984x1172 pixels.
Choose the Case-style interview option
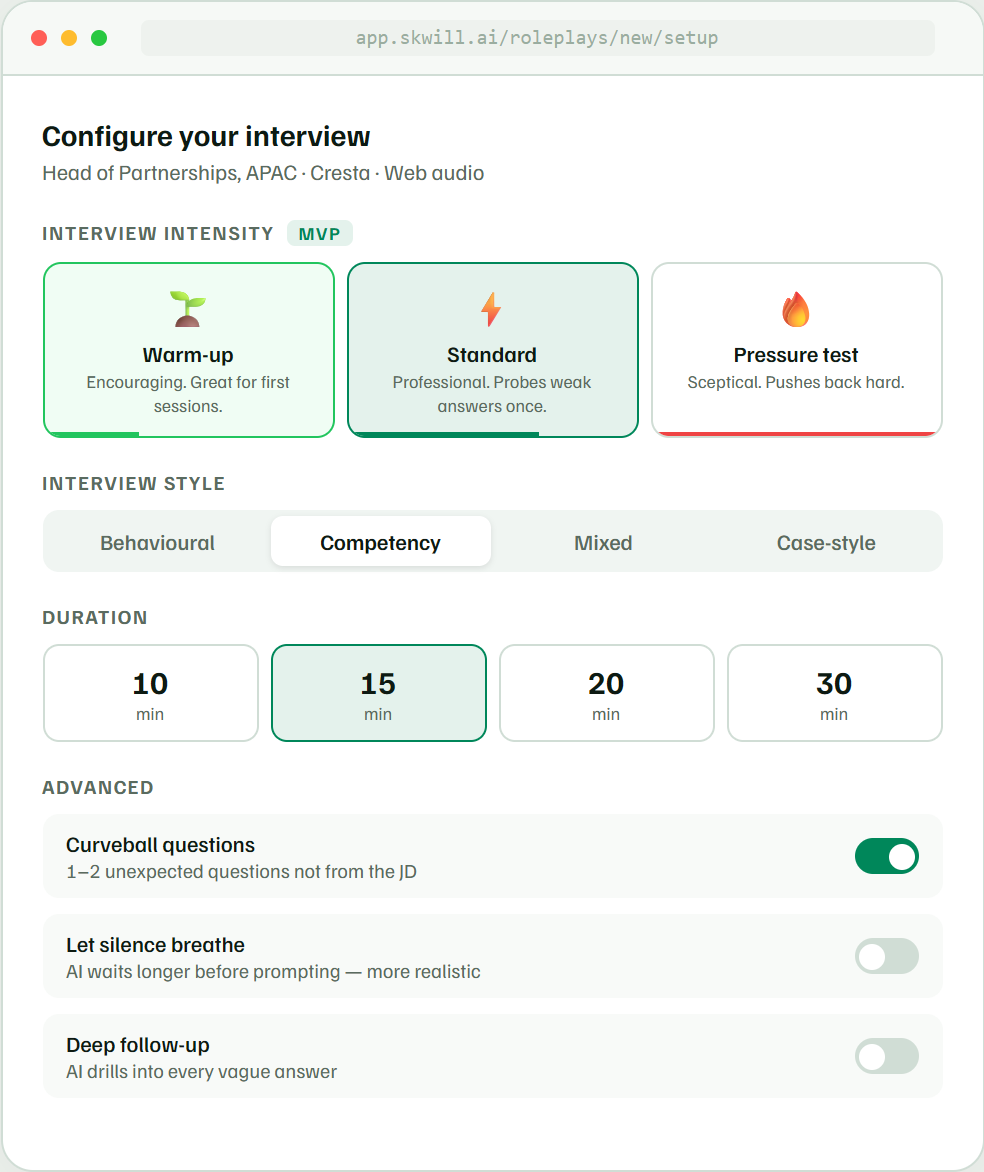(x=826, y=542)
